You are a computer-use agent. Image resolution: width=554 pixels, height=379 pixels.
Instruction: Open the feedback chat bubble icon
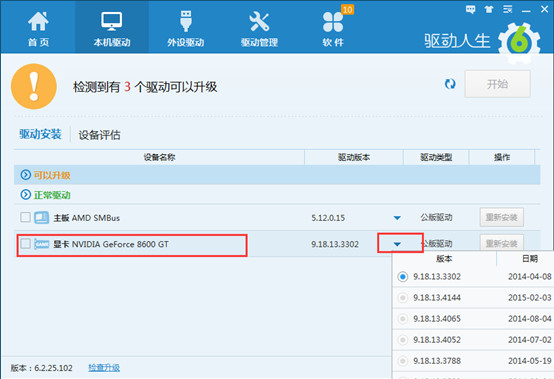[470, 10]
